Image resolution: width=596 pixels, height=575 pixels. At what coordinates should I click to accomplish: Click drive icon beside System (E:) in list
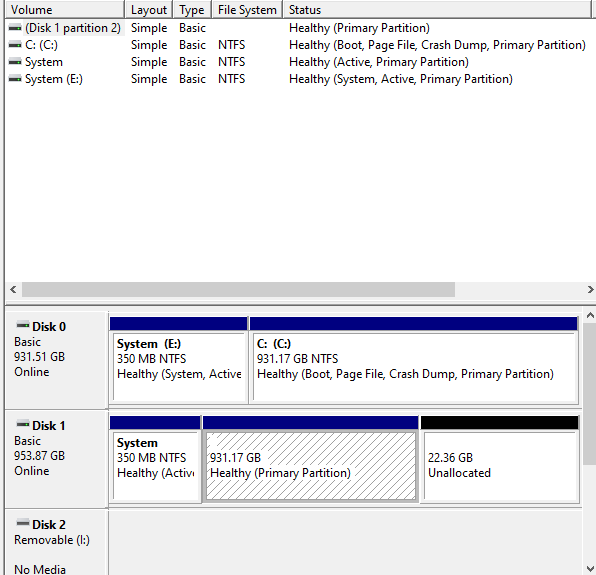point(15,79)
